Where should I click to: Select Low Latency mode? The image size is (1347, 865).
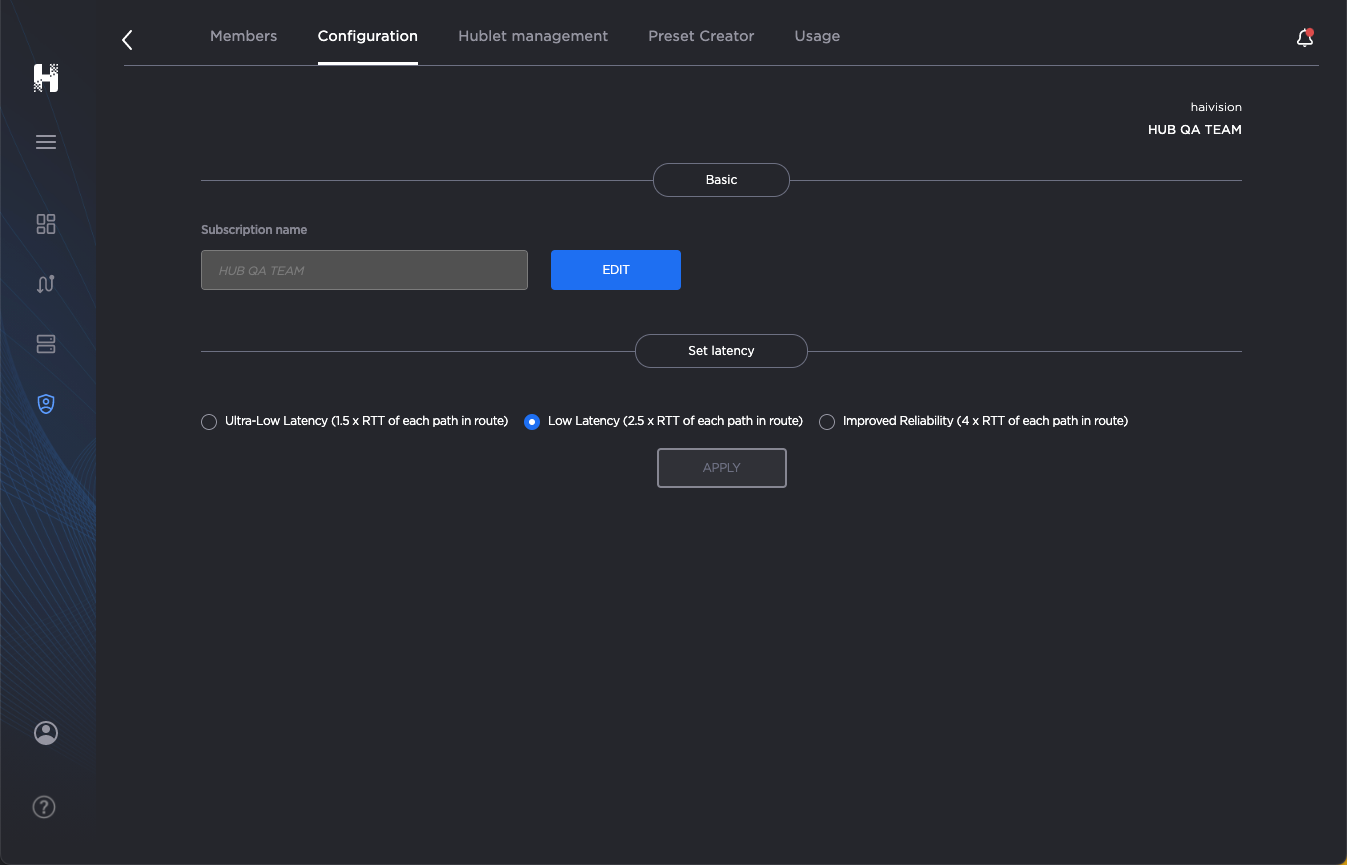coord(531,421)
